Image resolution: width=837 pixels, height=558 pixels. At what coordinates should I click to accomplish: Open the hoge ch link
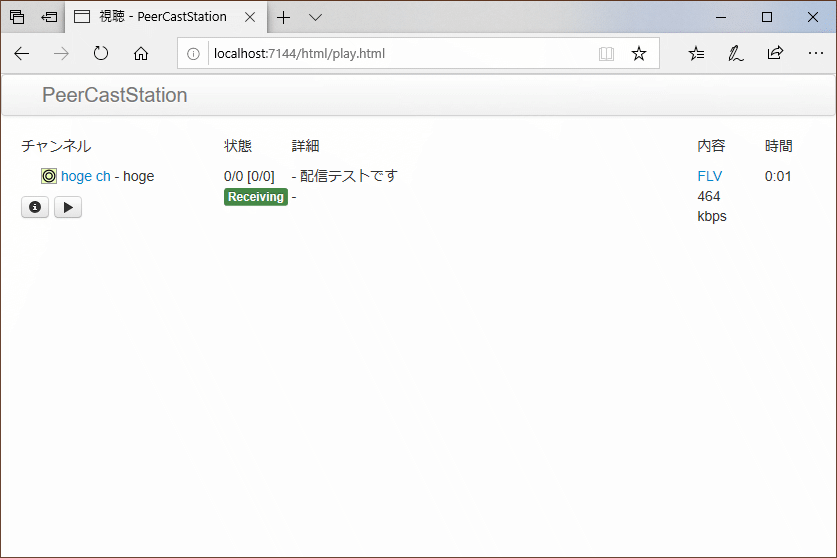click(x=85, y=176)
